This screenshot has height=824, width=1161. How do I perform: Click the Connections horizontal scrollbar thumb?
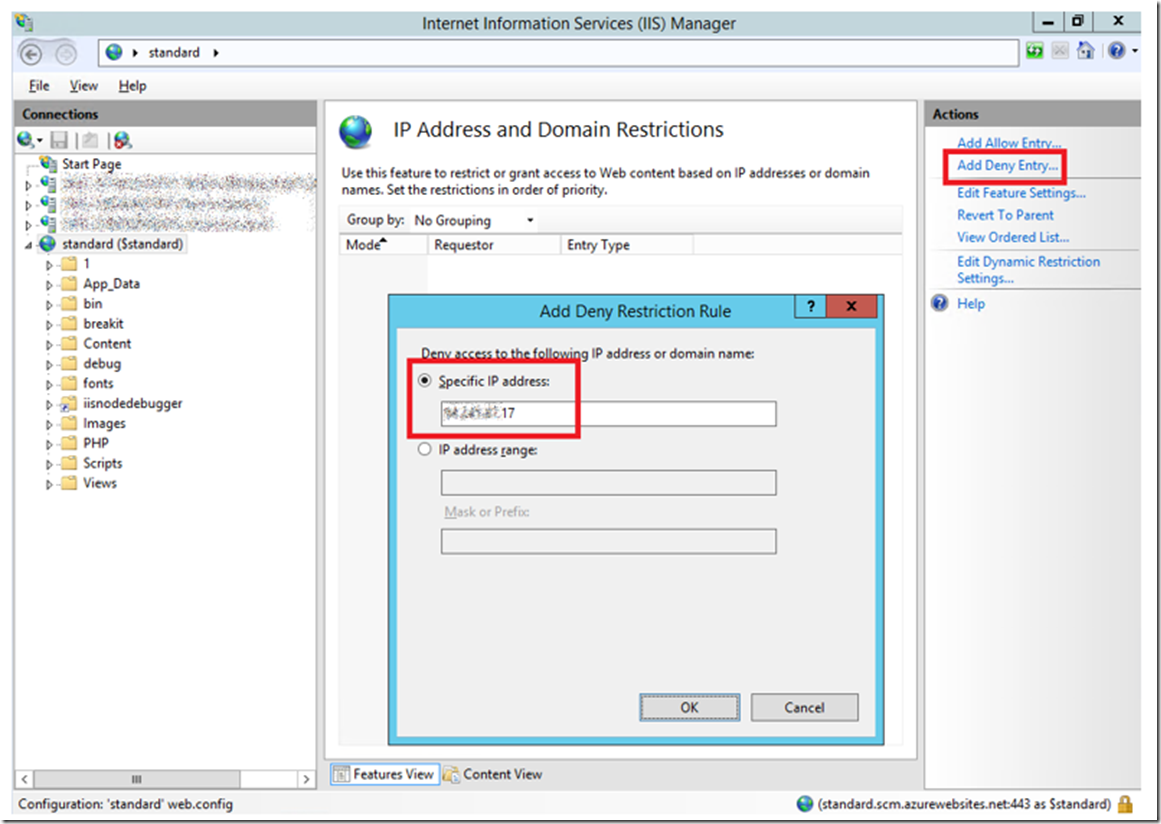tap(137, 779)
